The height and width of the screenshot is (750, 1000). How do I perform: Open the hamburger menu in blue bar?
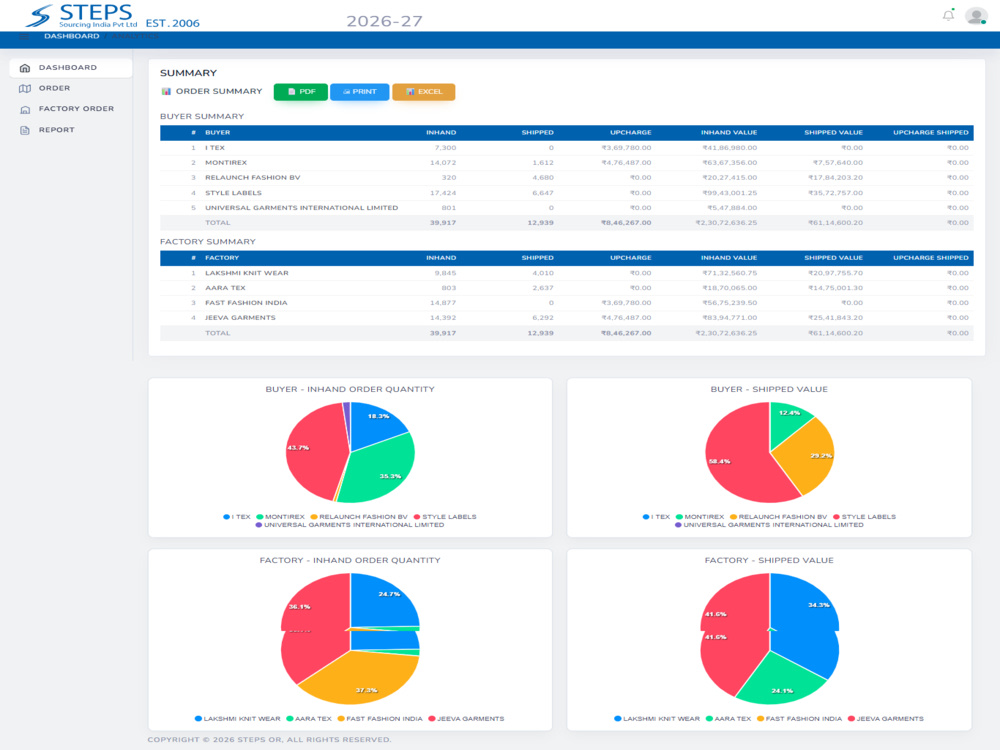[x=25, y=37]
